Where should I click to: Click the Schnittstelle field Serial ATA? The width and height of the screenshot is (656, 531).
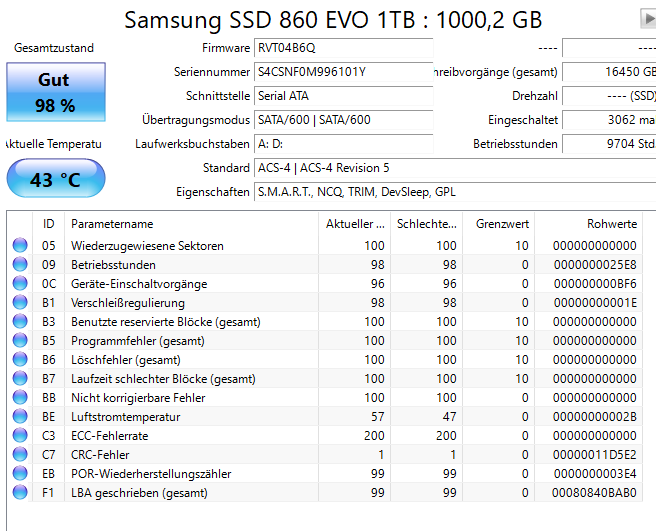click(343, 96)
